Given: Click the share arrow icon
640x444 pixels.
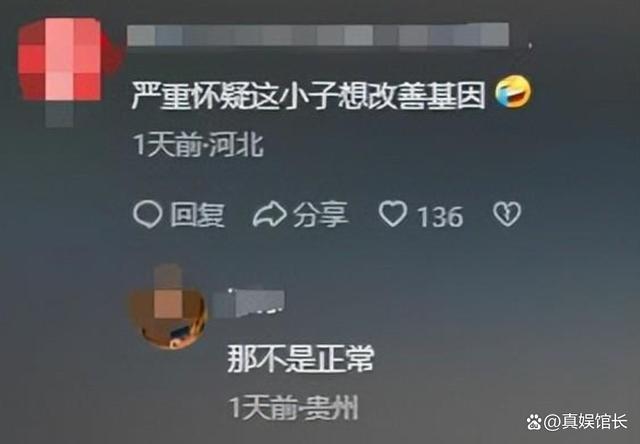Looking at the screenshot, I should (x=269, y=214).
